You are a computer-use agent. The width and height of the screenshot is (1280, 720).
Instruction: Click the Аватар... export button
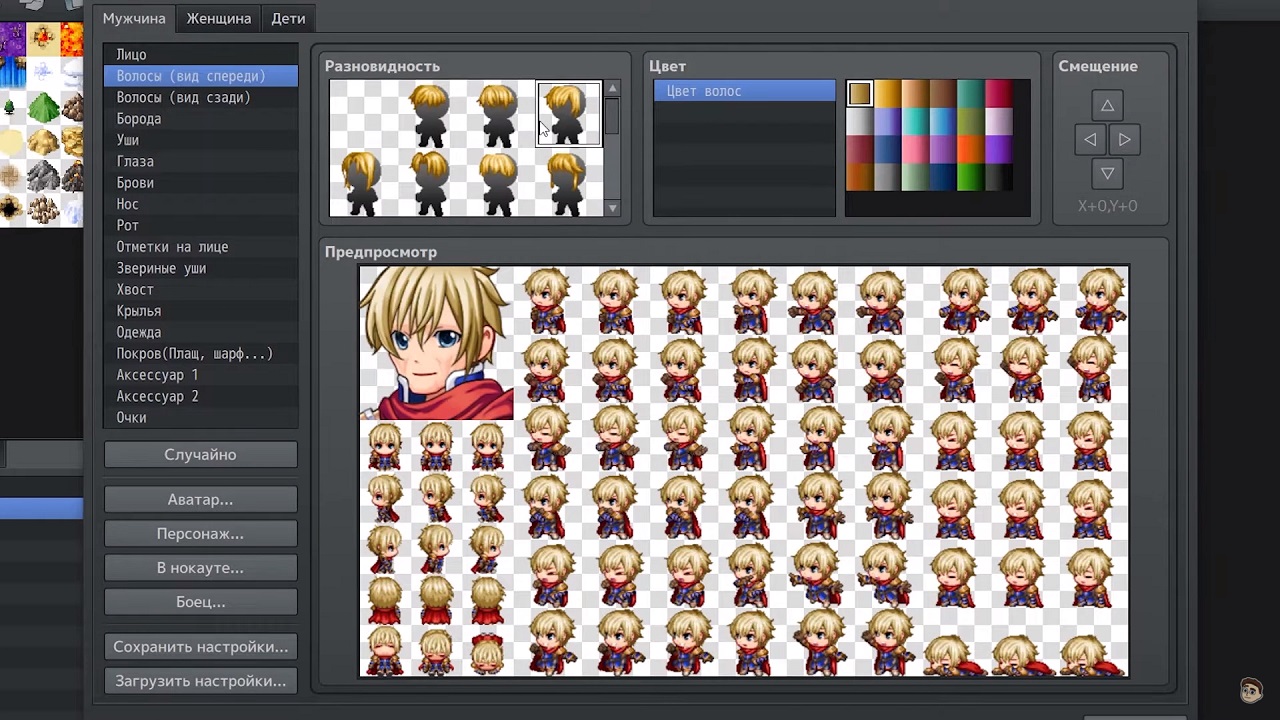tap(200, 499)
